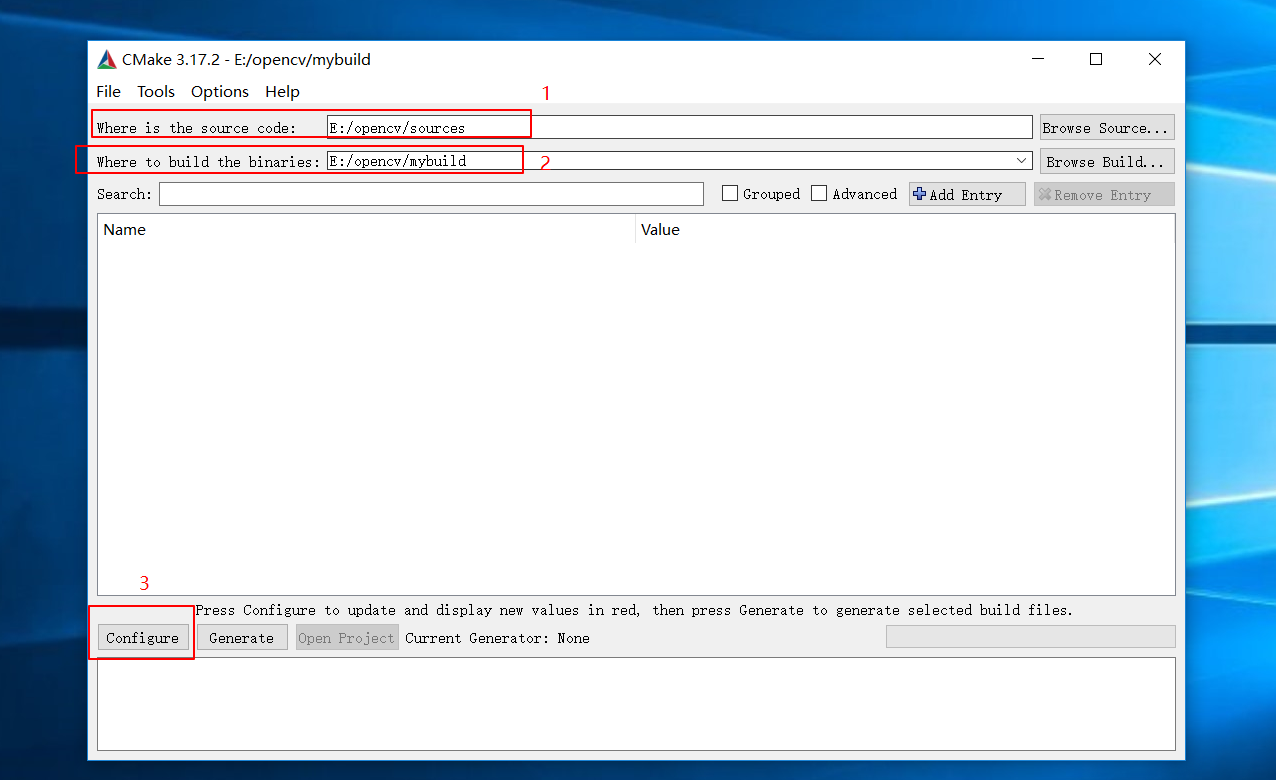The image size is (1276, 780).
Task: Focus the Search input field
Action: pos(431,194)
